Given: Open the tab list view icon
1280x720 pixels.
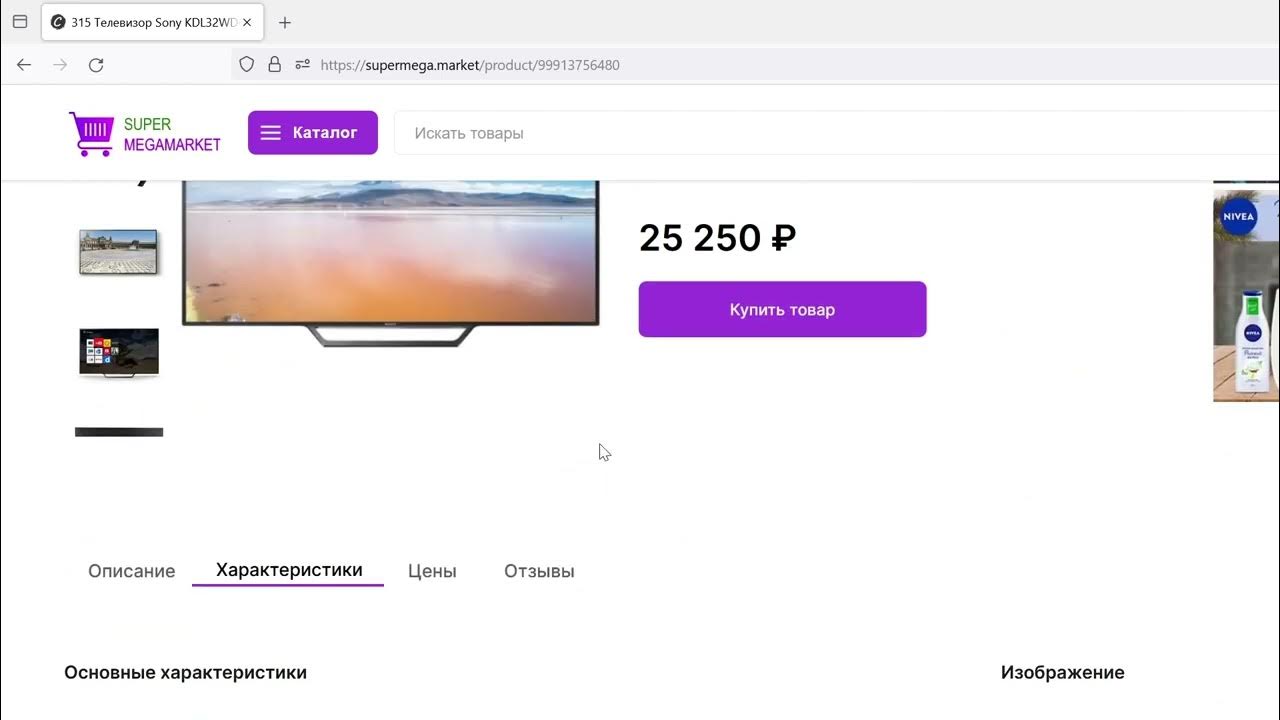Looking at the screenshot, I should coord(19,22).
